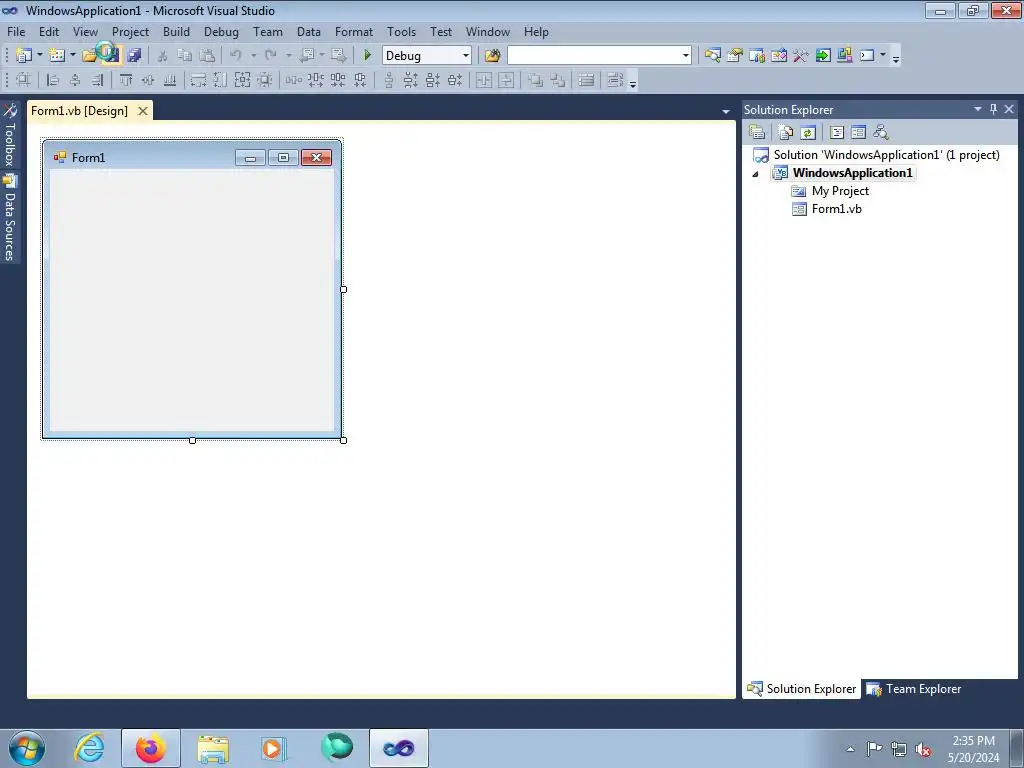Click the Align Tops layout icon
The image size is (1024, 768).
[x=126, y=80]
